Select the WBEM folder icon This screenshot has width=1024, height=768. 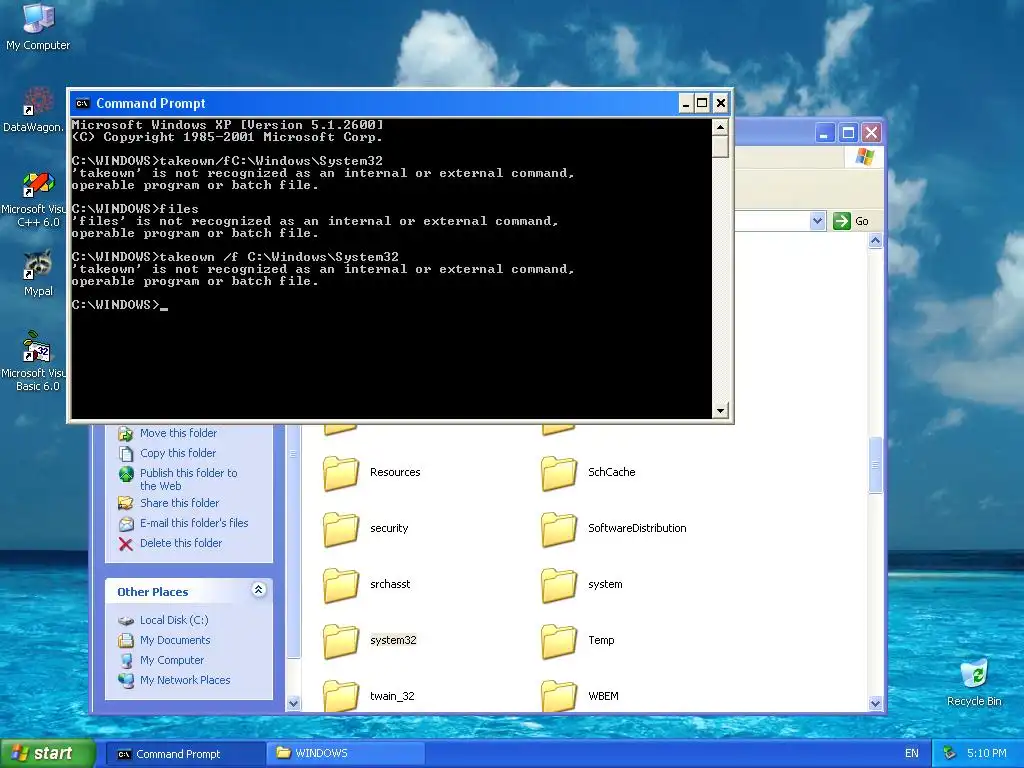coord(559,695)
